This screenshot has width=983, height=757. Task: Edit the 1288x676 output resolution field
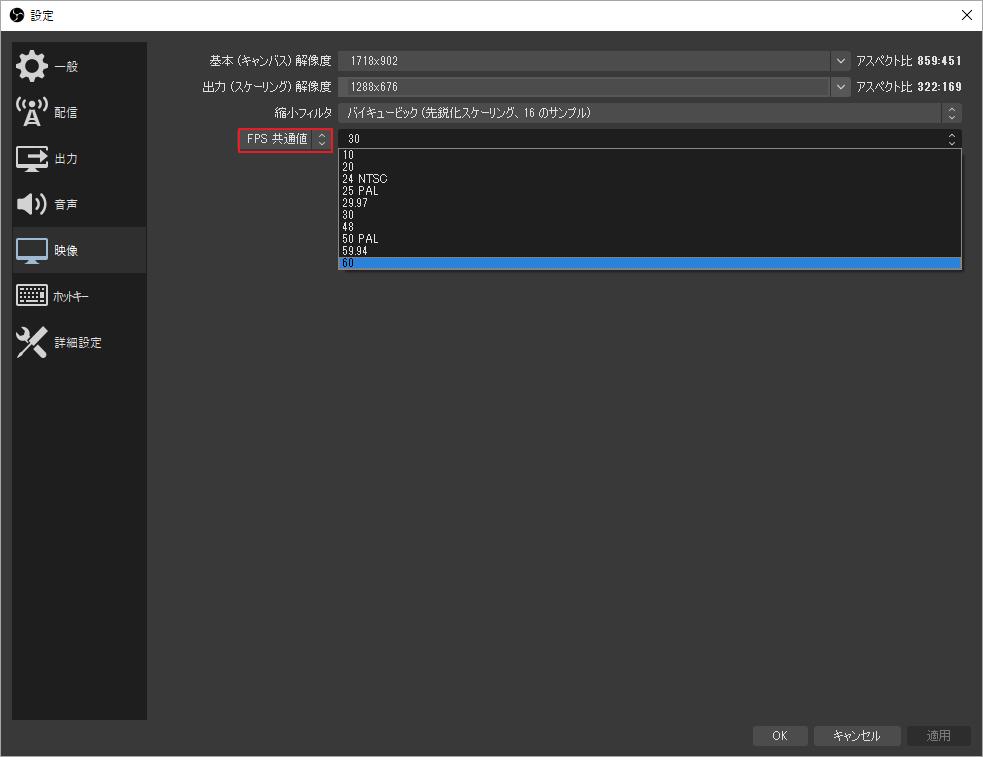click(584, 86)
